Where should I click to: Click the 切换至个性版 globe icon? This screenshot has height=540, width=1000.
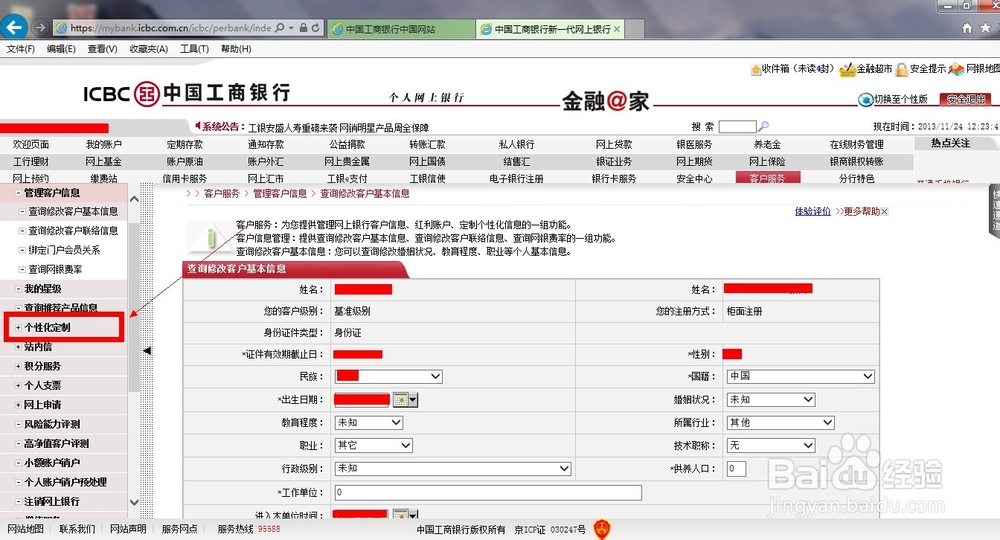click(x=865, y=99)
